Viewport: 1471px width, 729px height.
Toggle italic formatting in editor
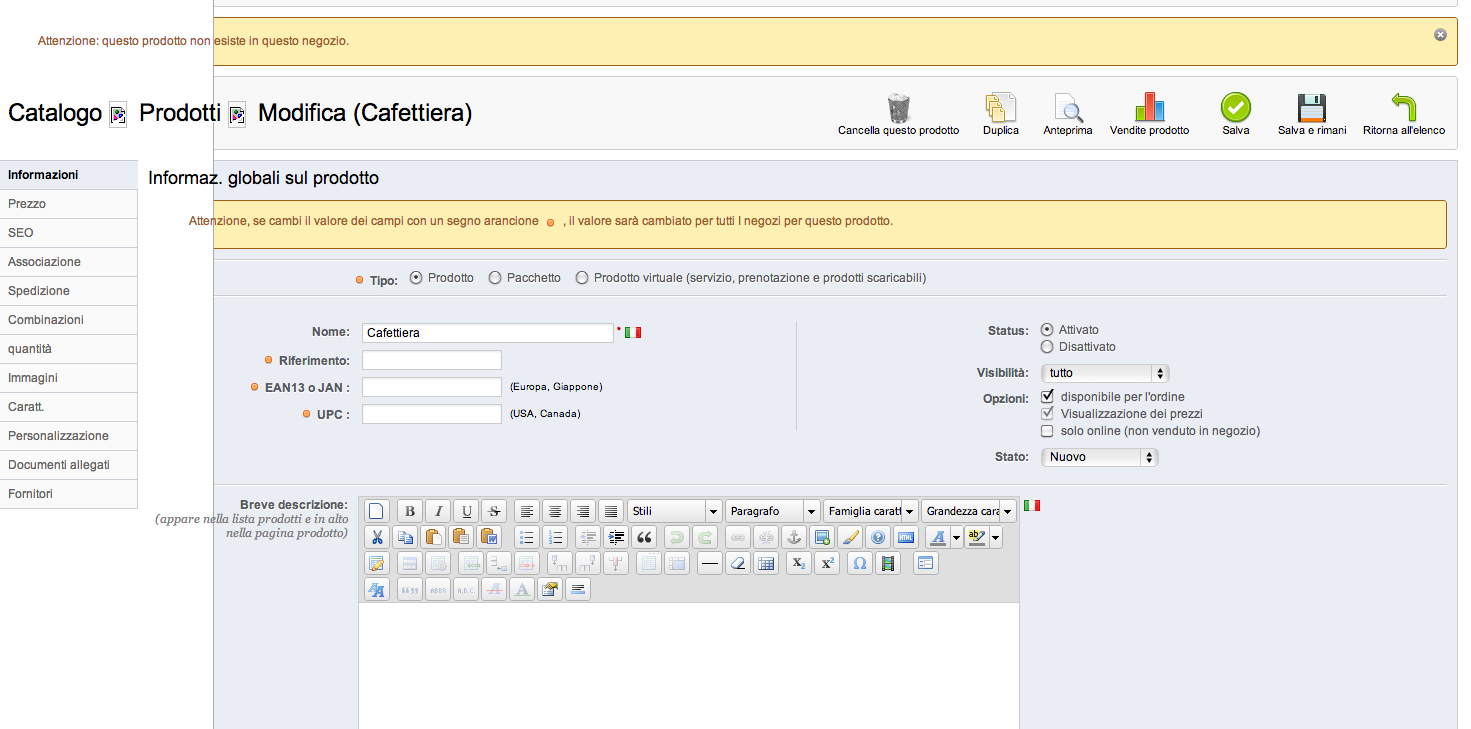pos(437,511)
